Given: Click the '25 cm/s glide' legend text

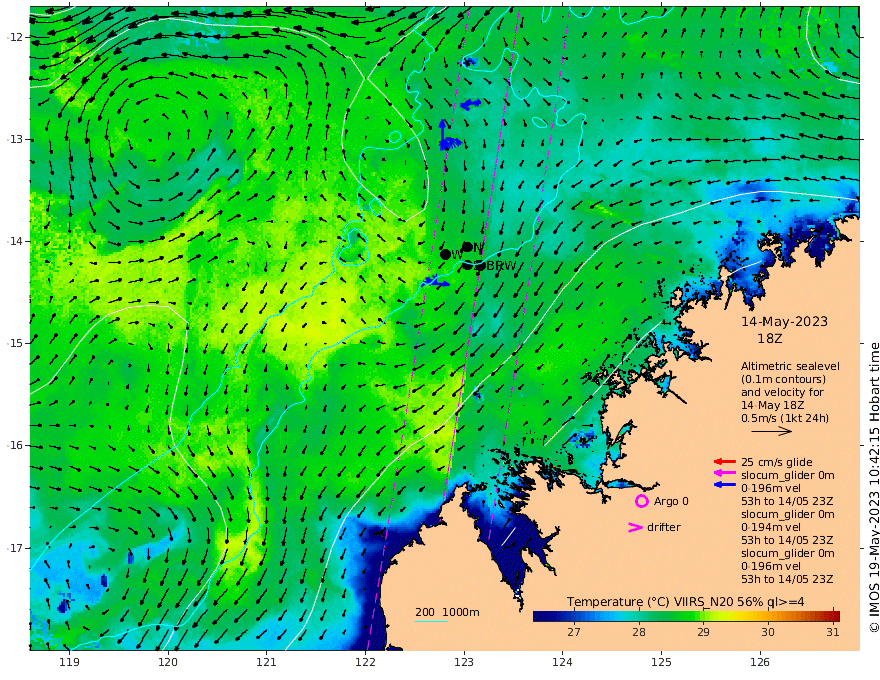Looking at the screenshot, I should click(777, 462).
